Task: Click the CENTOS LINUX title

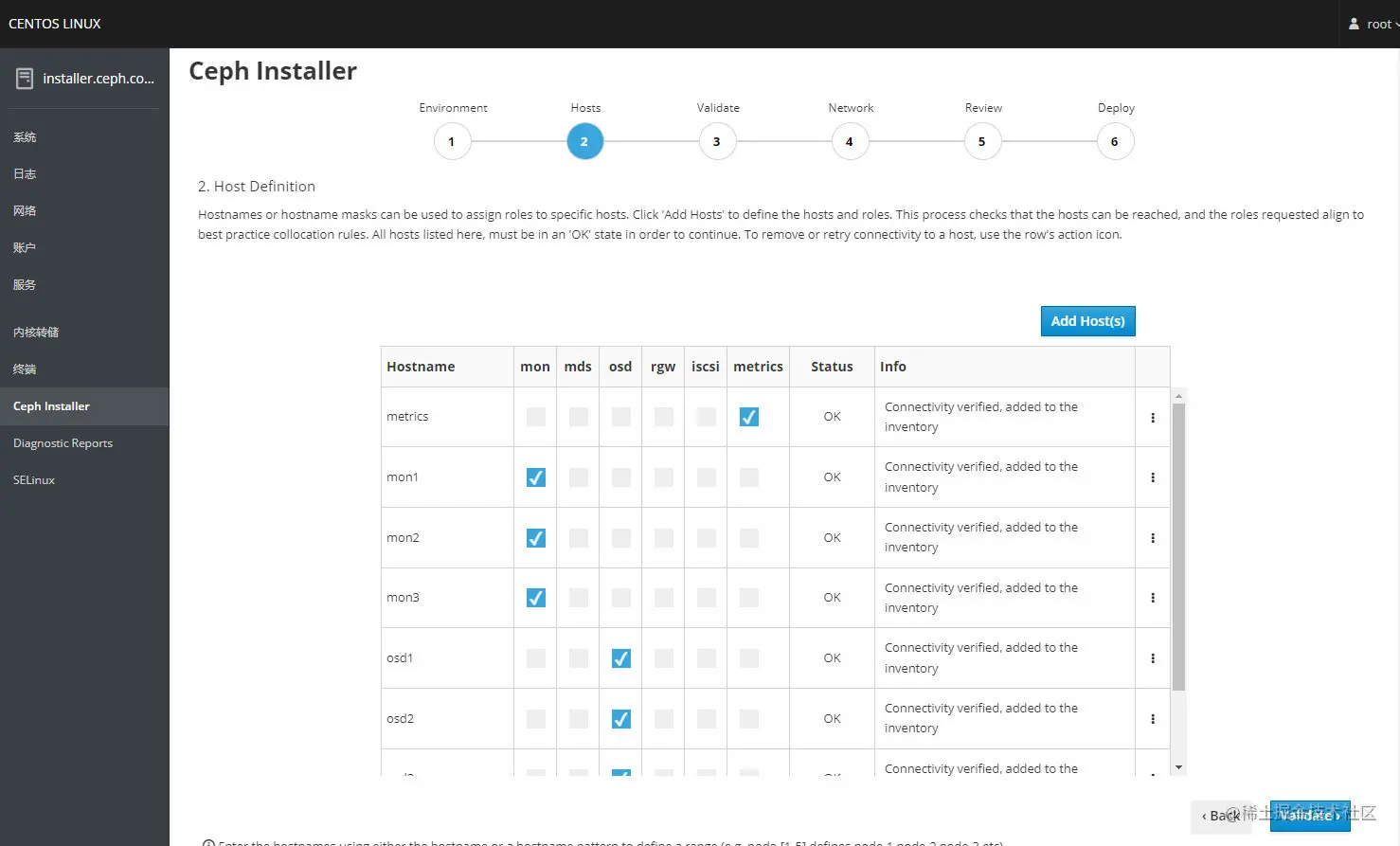Action: pyautogui.click(x=55, y=24)
